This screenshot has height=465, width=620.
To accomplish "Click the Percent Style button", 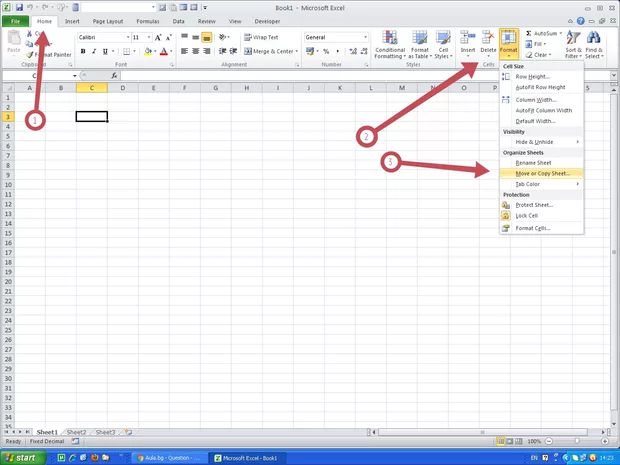I will 326,51.
